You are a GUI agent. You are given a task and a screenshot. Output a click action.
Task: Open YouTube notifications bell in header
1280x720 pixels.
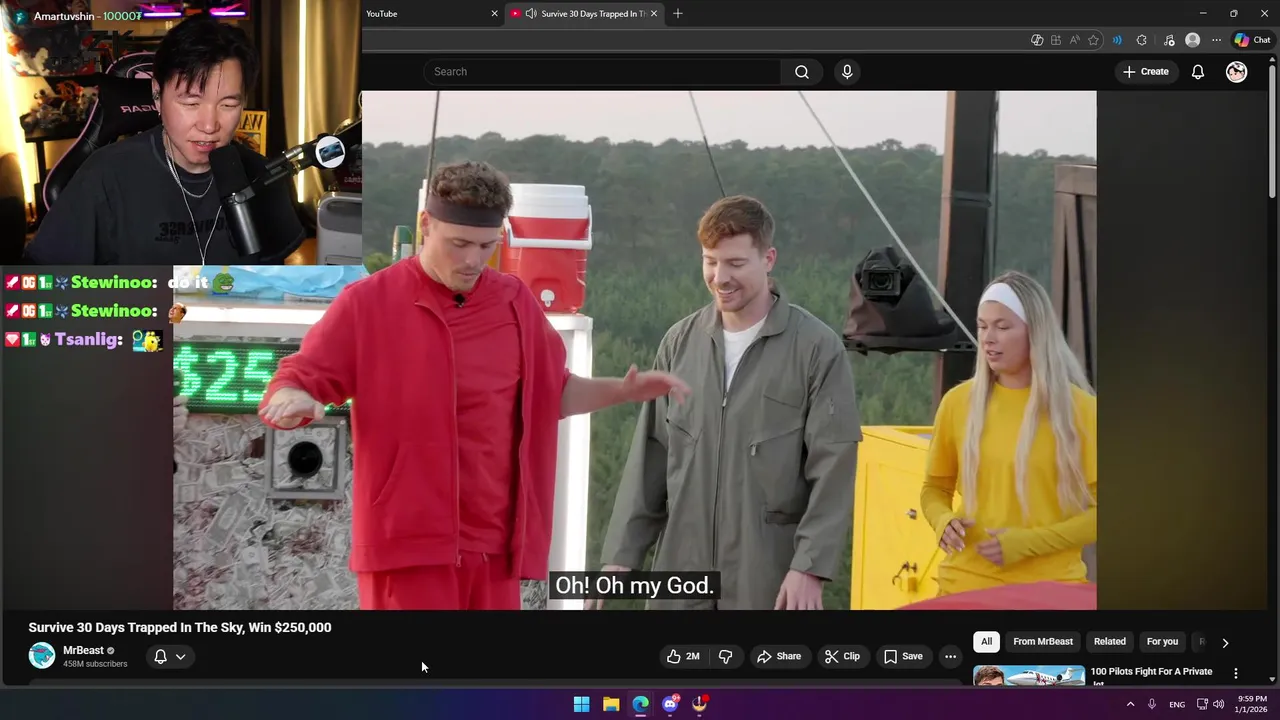pos(1197,72)
